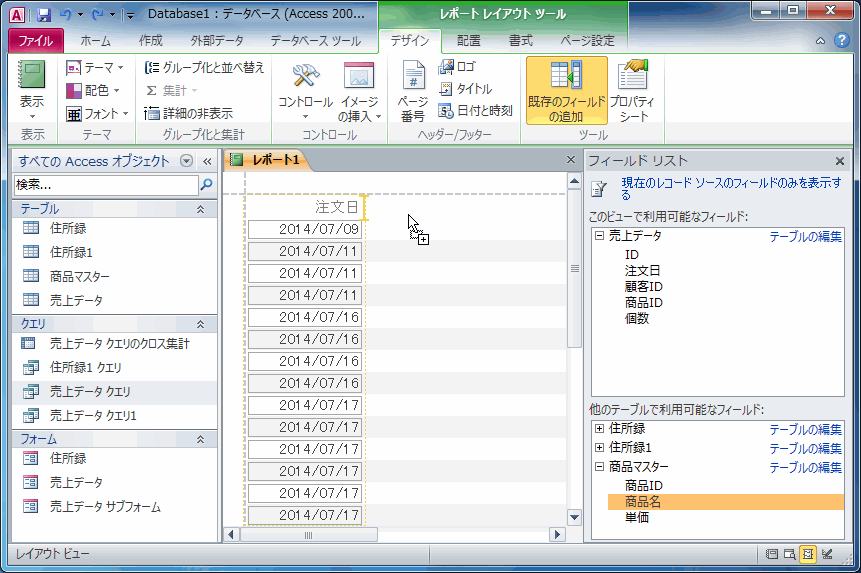Select the 単価 field
The width and height of the screenshot is (861, 573).
pos(637,518)
